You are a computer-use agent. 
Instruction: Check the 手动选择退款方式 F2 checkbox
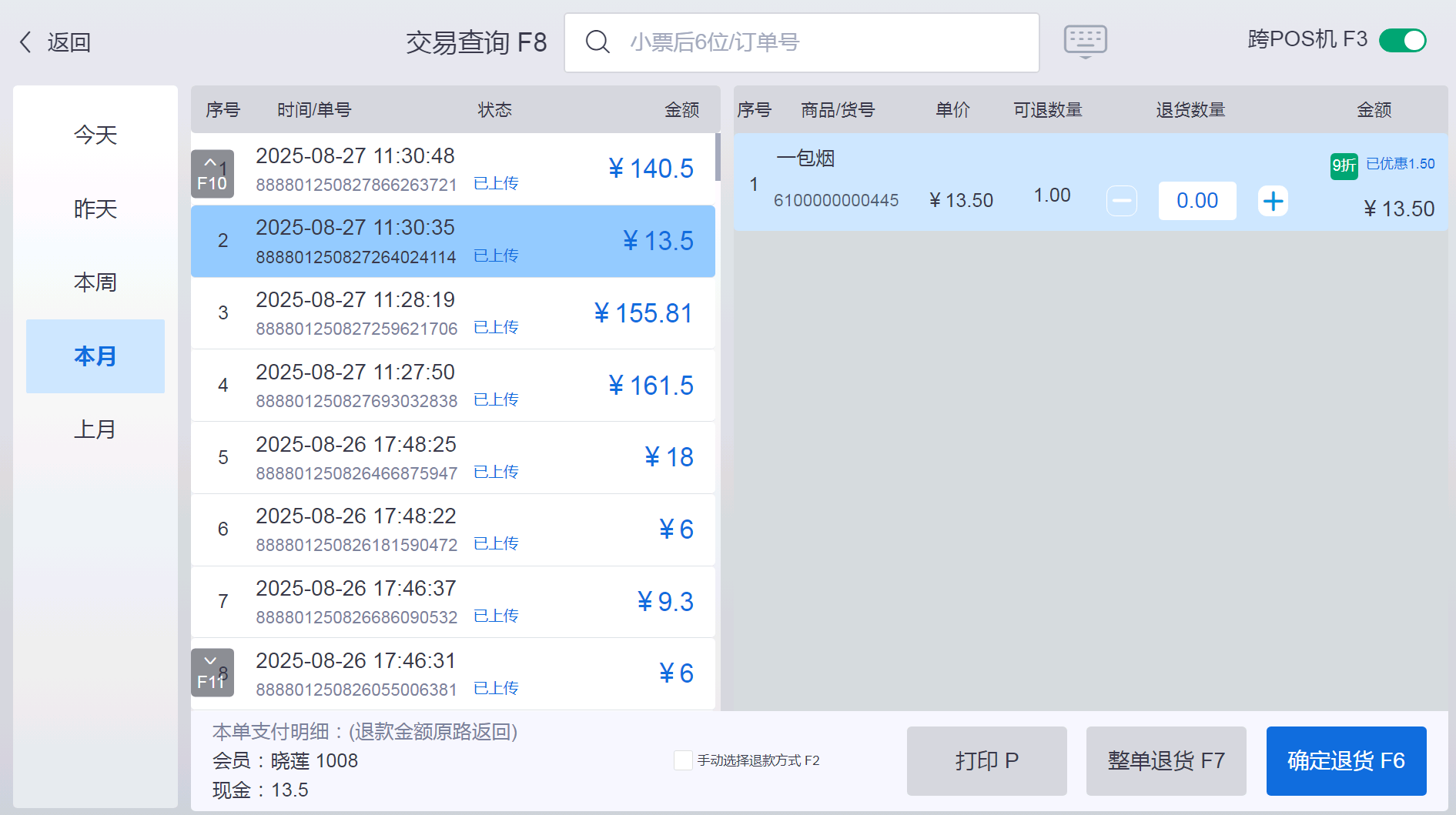(683, 760)
